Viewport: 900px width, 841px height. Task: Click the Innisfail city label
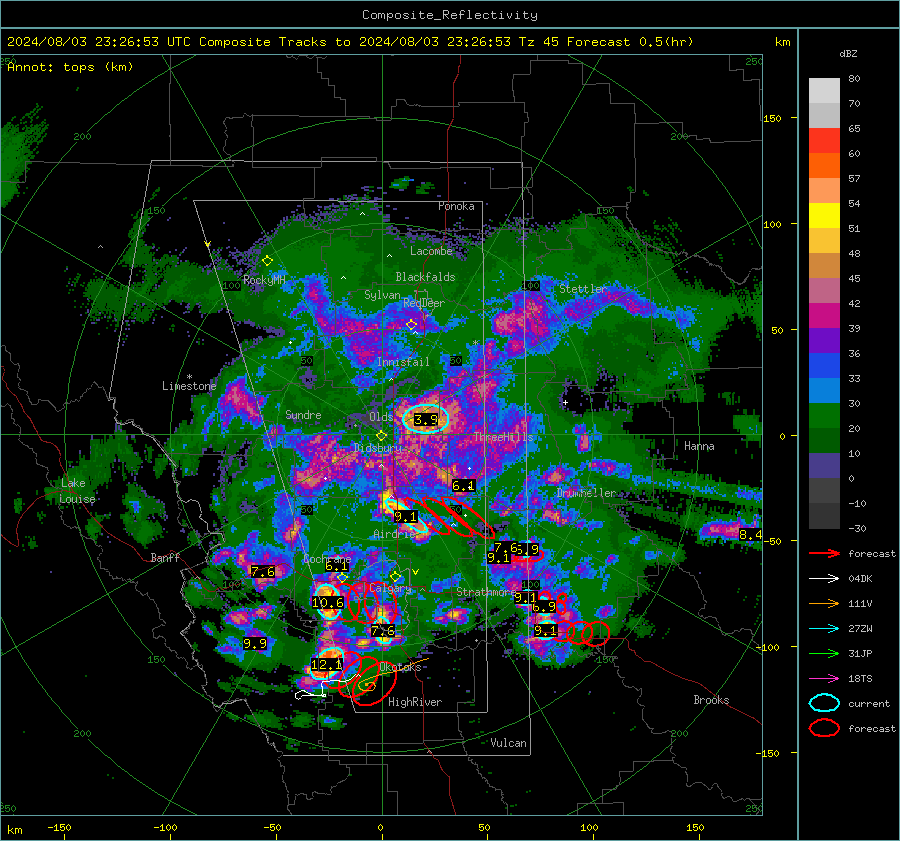[403, 362]
